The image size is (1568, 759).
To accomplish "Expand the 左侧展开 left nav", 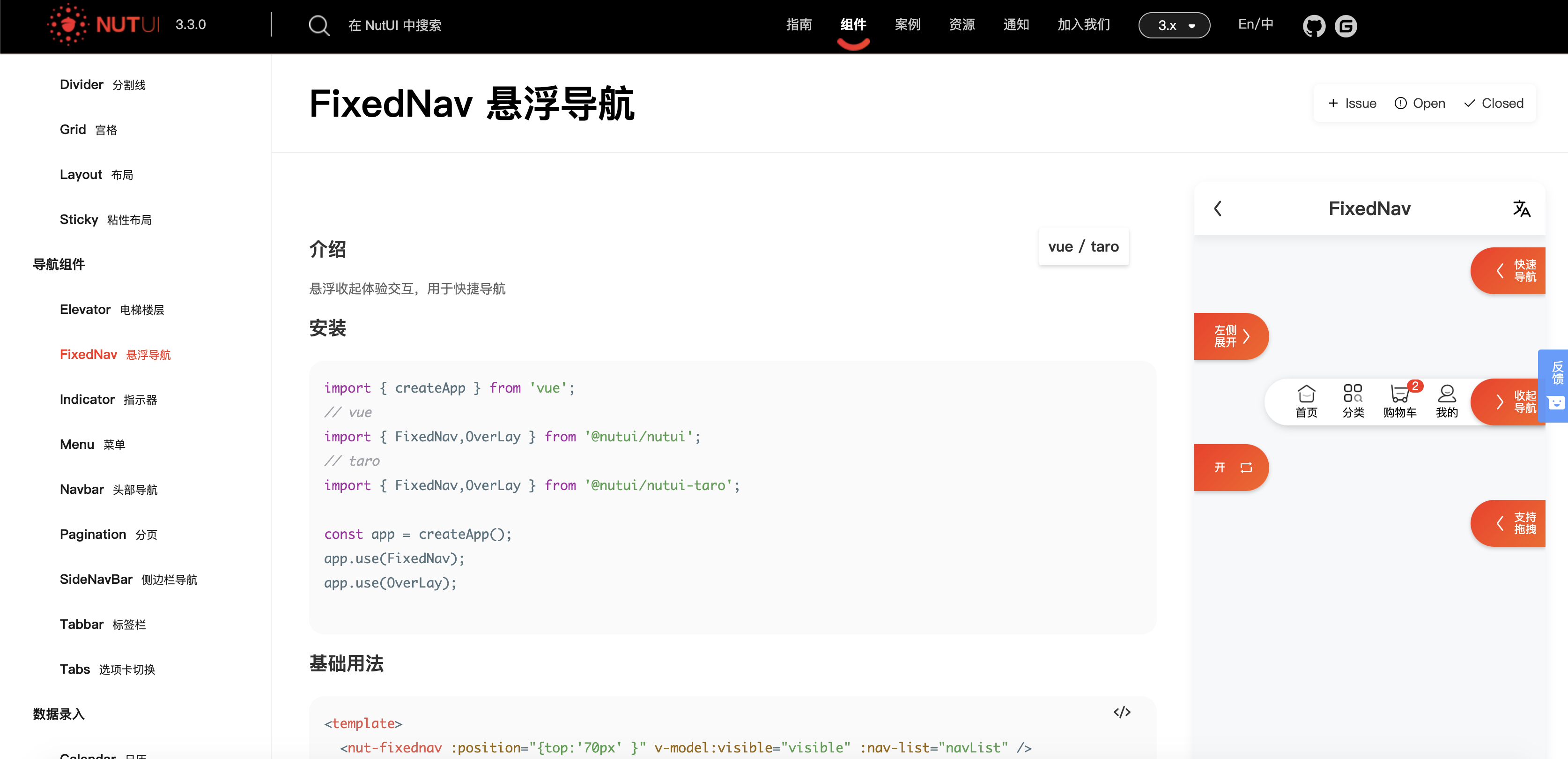I will click(1231, 336).
